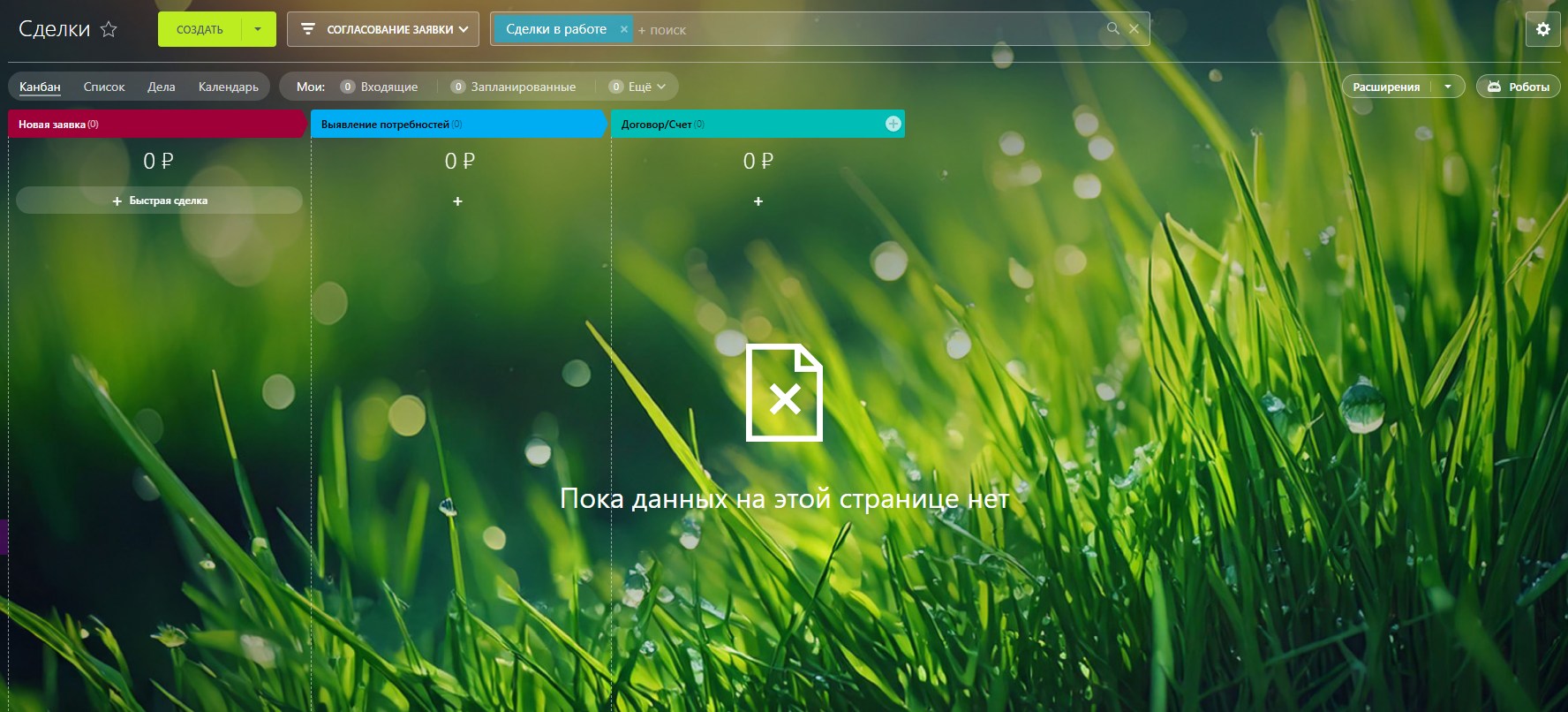Add deal in Выявление потребностей column

click(457, 201)
